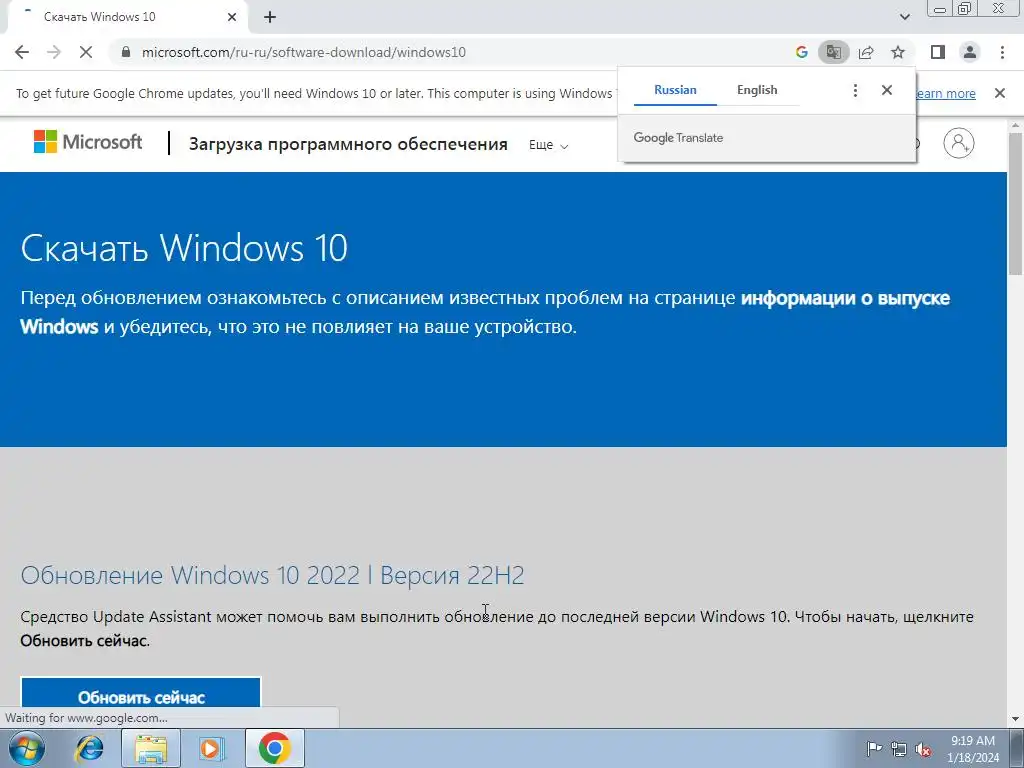Bookmark this tab with the star
The image size is (1024, 768).
[898, 52]
